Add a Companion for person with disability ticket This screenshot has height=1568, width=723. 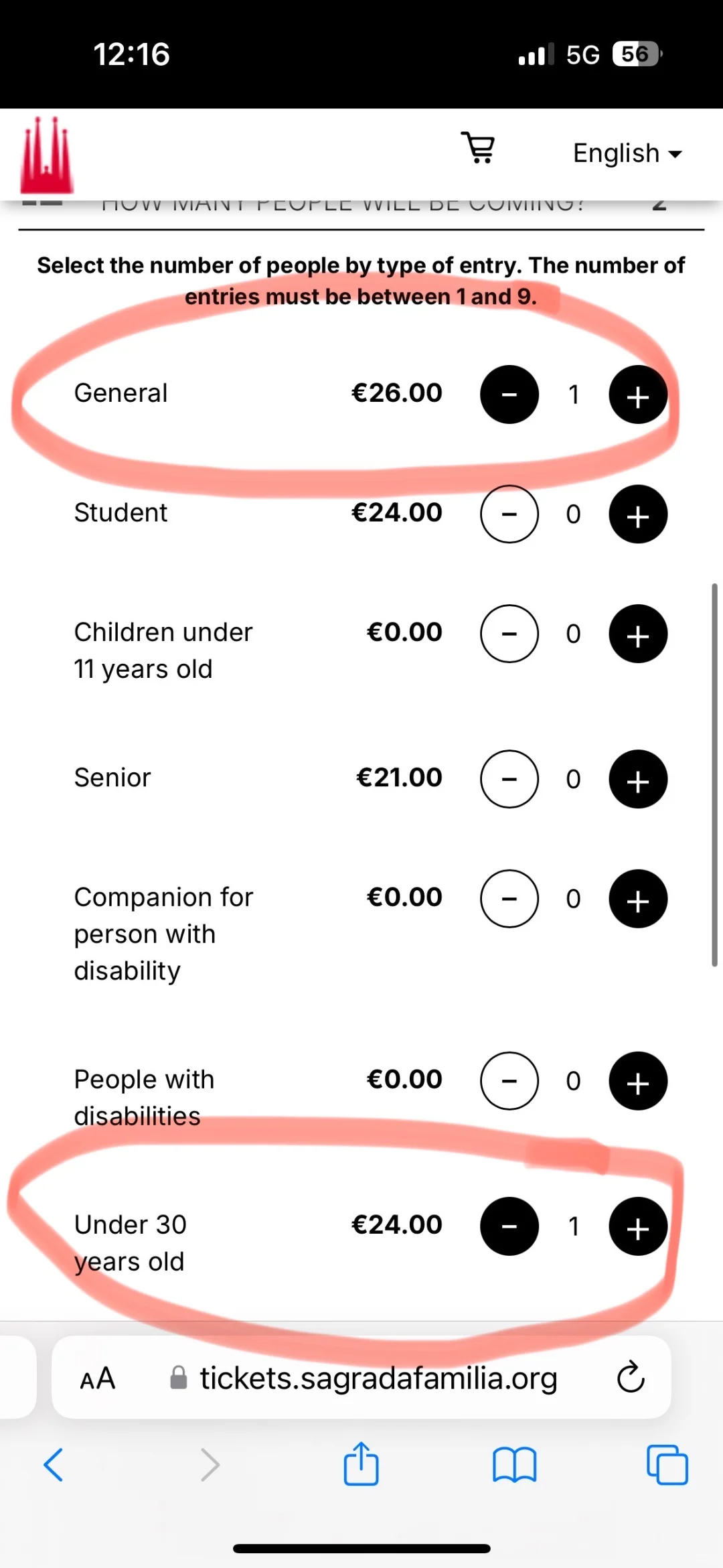pos(637,899)
